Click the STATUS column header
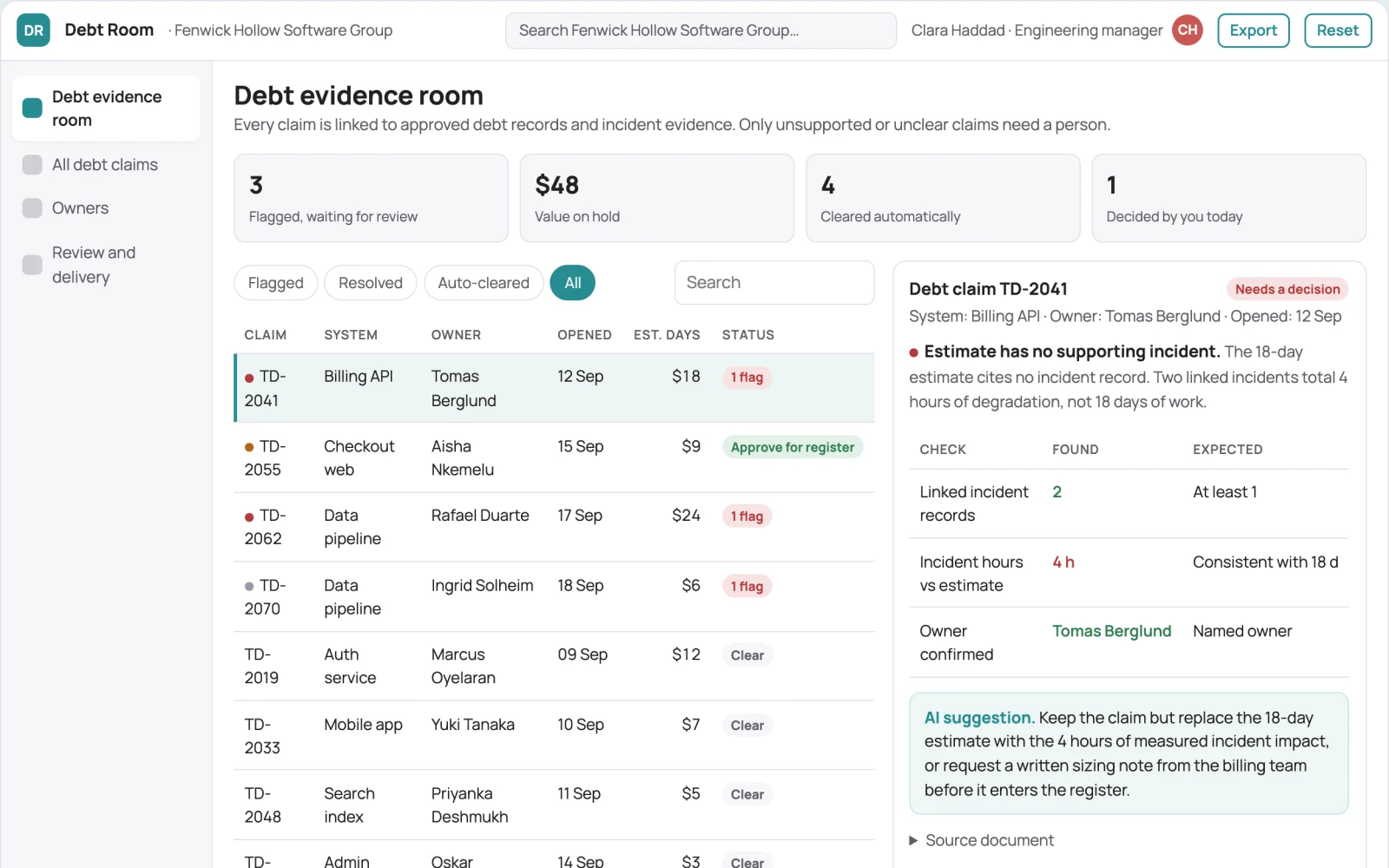 coord(748,335)
